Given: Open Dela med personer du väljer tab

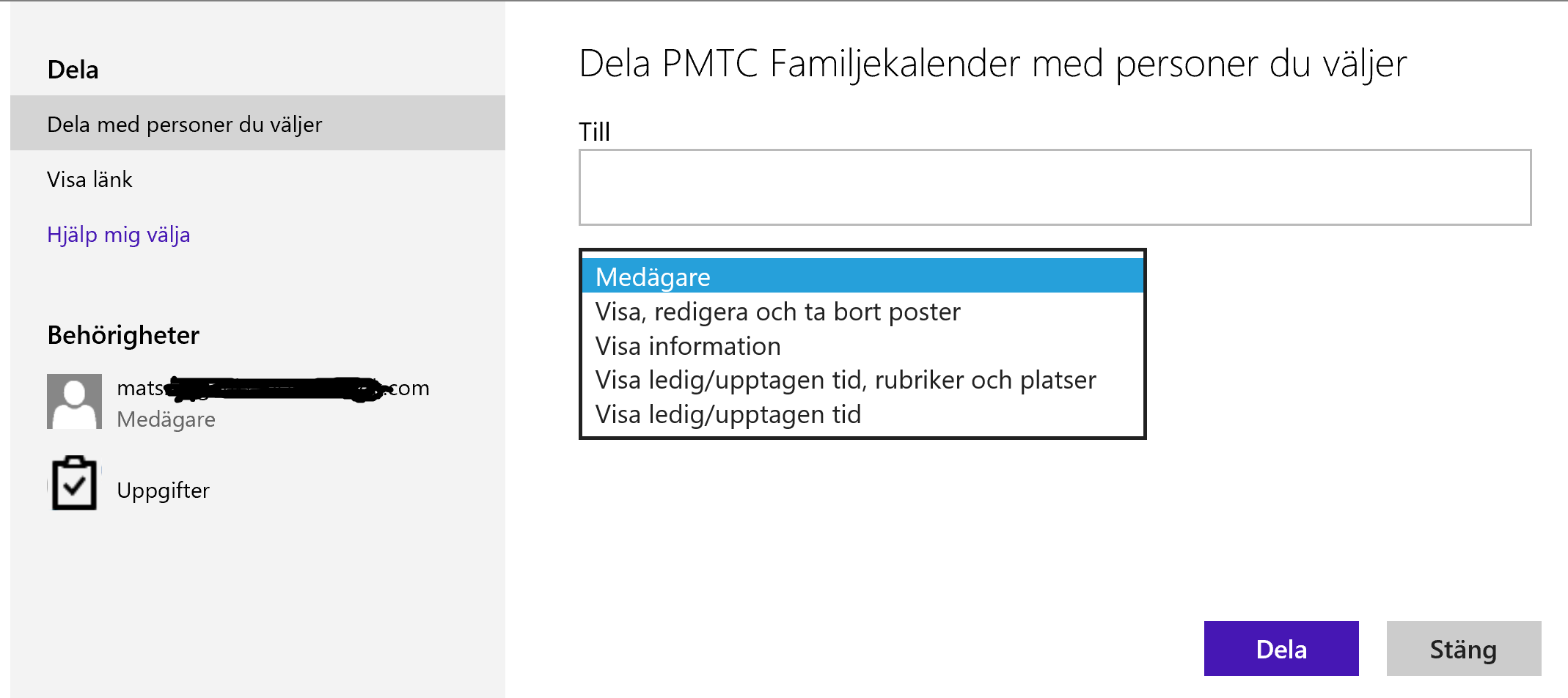Looking at the screenshot, I should pyautogui.click(x=257, y=123).
